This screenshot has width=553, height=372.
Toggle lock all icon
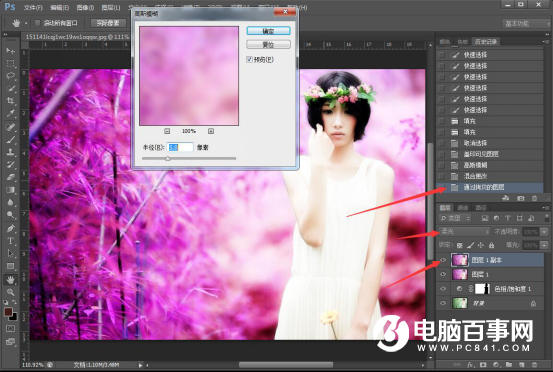(491, 245)
